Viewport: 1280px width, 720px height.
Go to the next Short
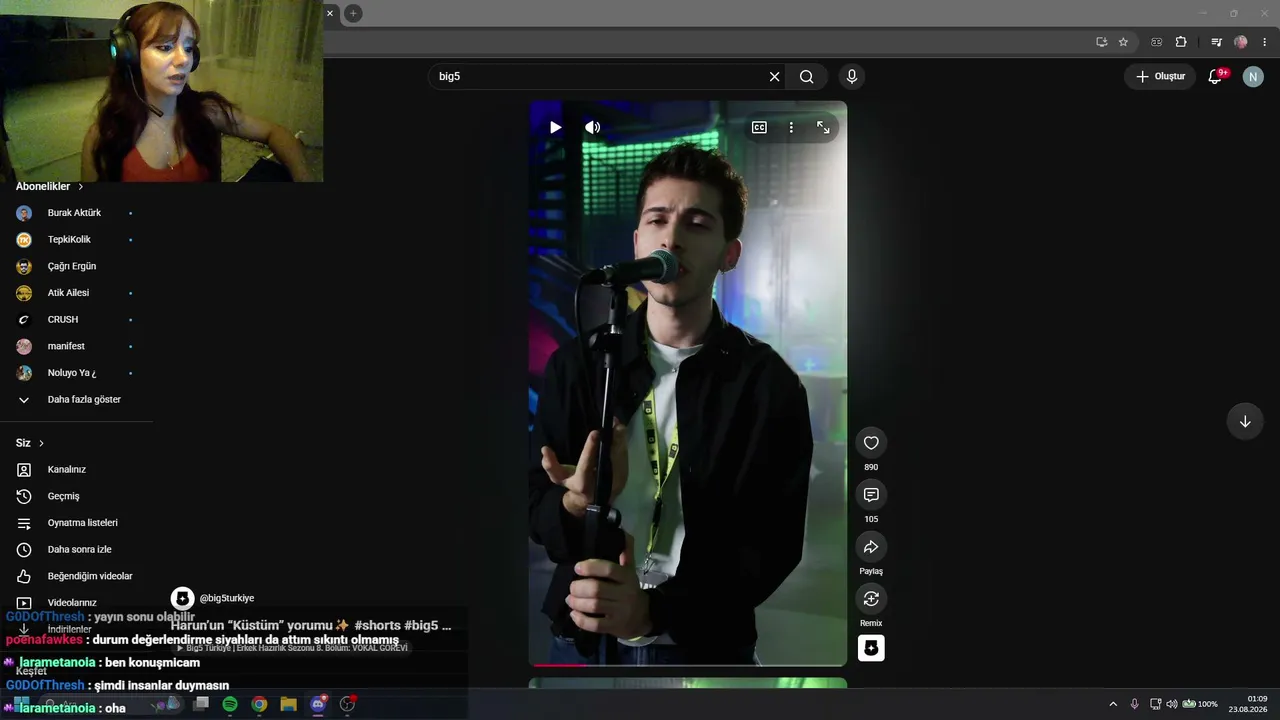pos(1245,421)
